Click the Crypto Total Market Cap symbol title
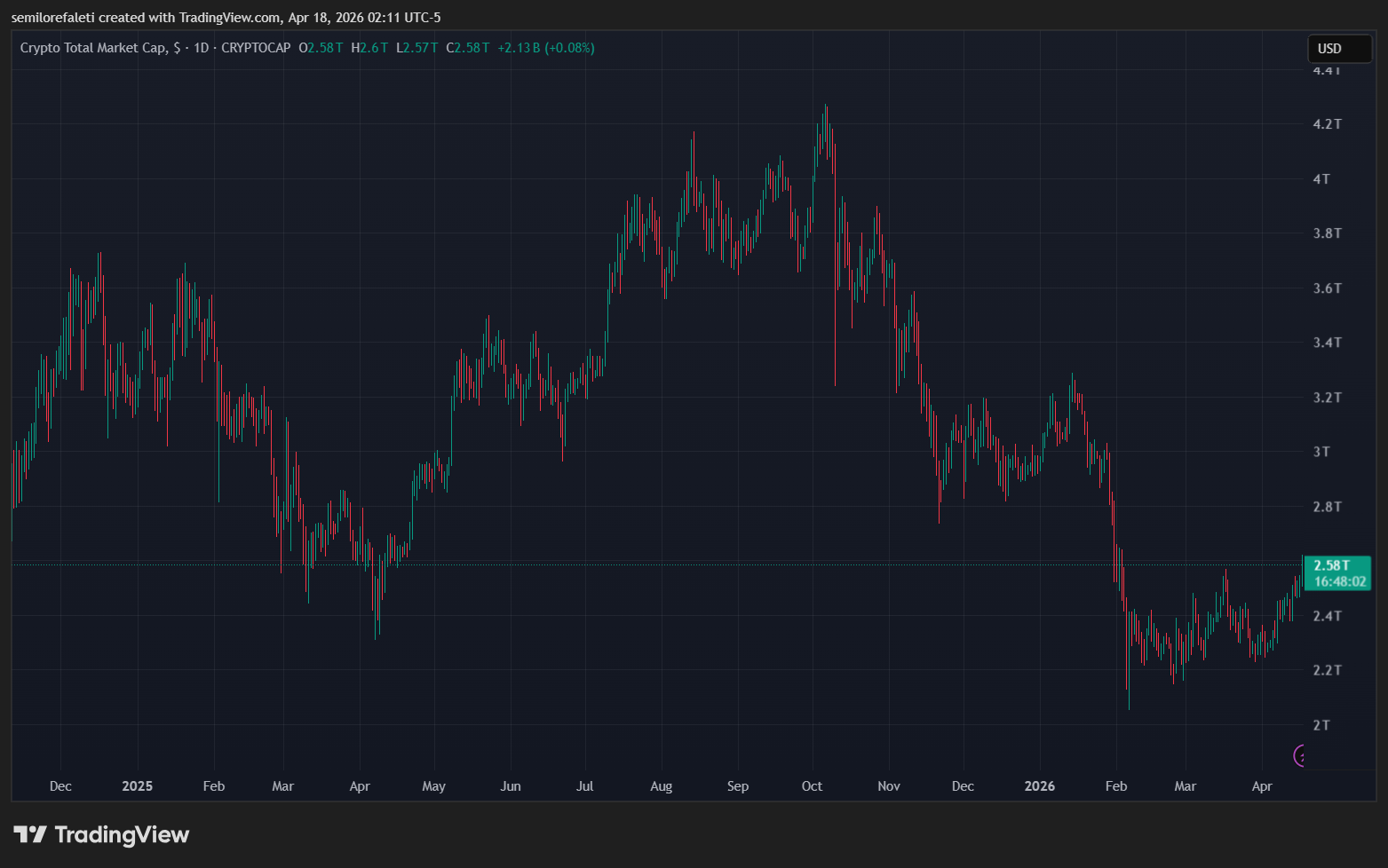 [93, 48]
